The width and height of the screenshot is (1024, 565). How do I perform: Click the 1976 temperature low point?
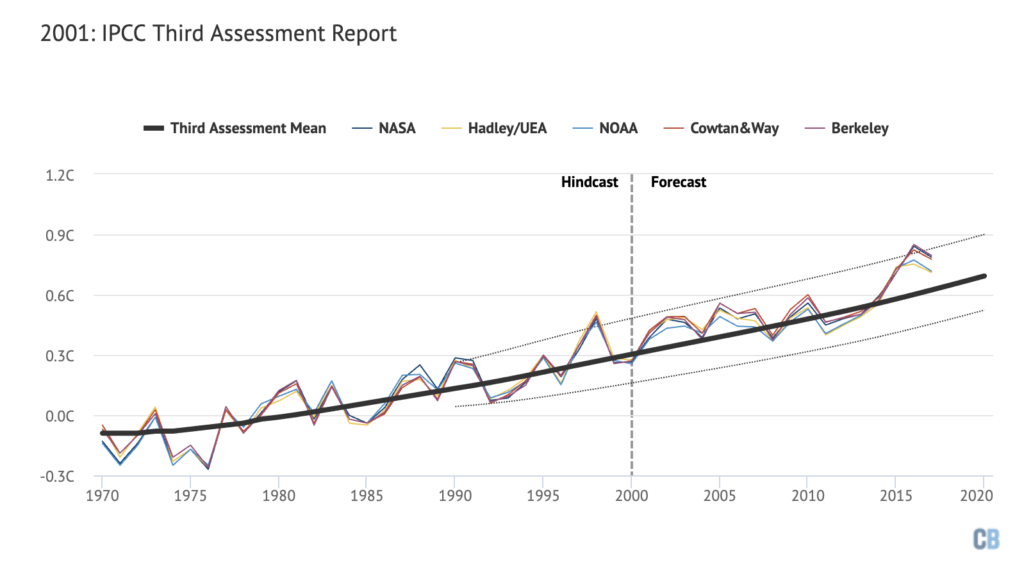tap(208, 468)
